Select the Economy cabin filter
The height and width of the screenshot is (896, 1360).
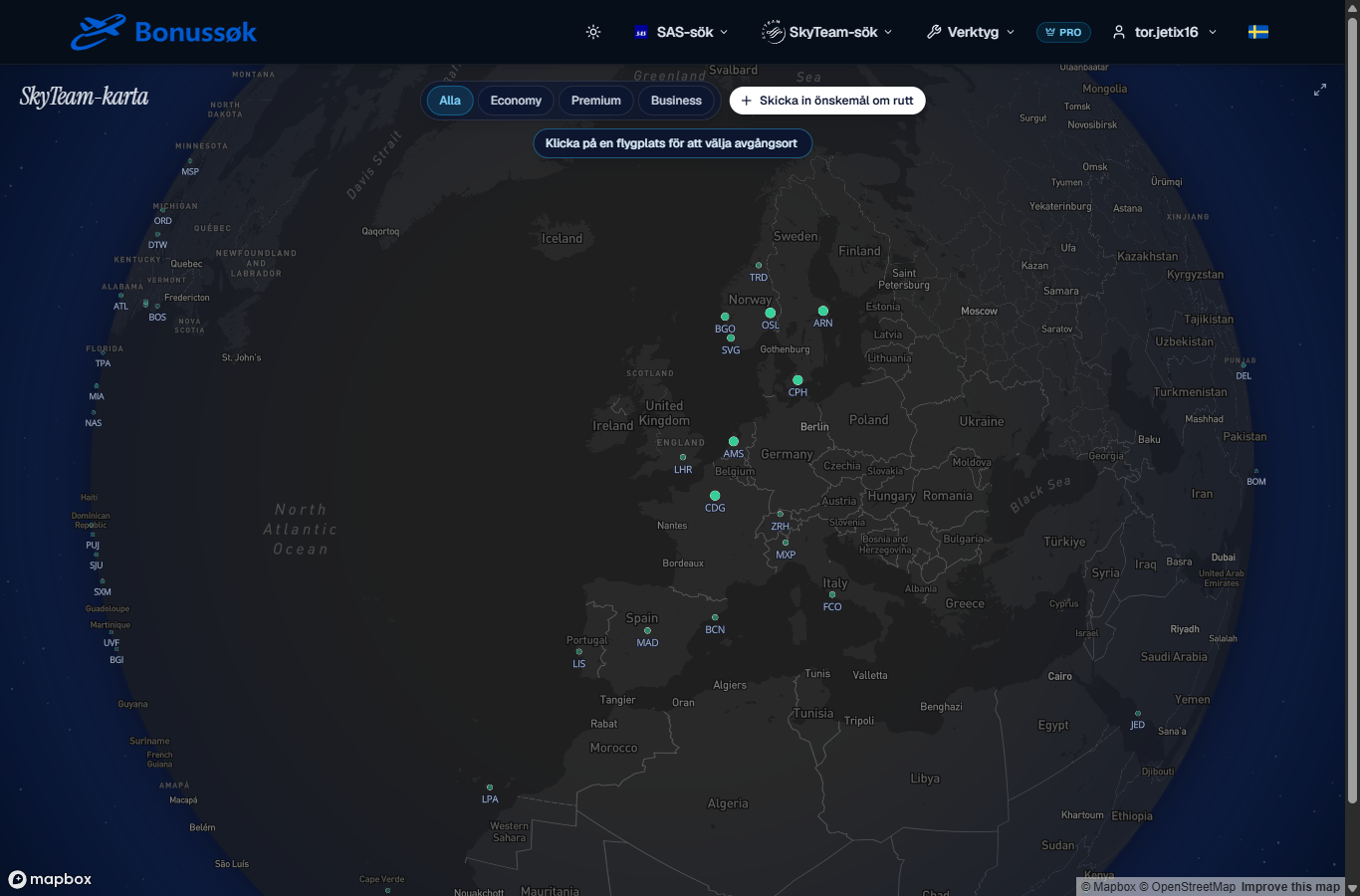coord(516,101)
